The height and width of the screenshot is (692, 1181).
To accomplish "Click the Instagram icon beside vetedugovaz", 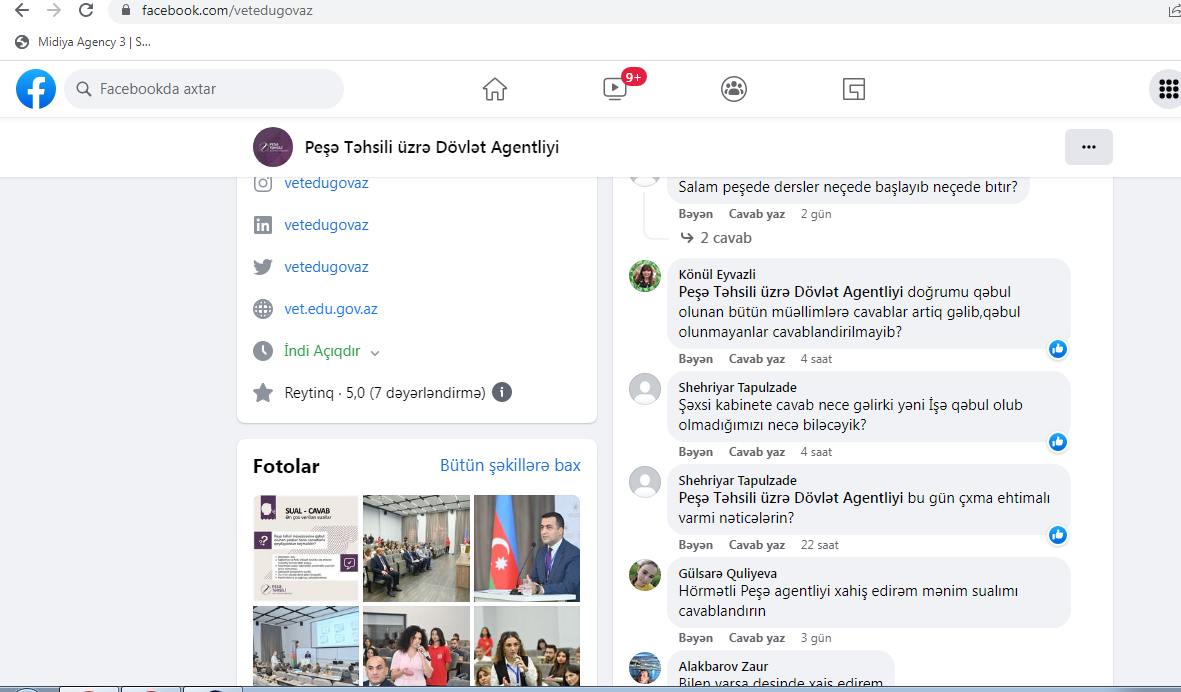I will [x=263, y=183].
